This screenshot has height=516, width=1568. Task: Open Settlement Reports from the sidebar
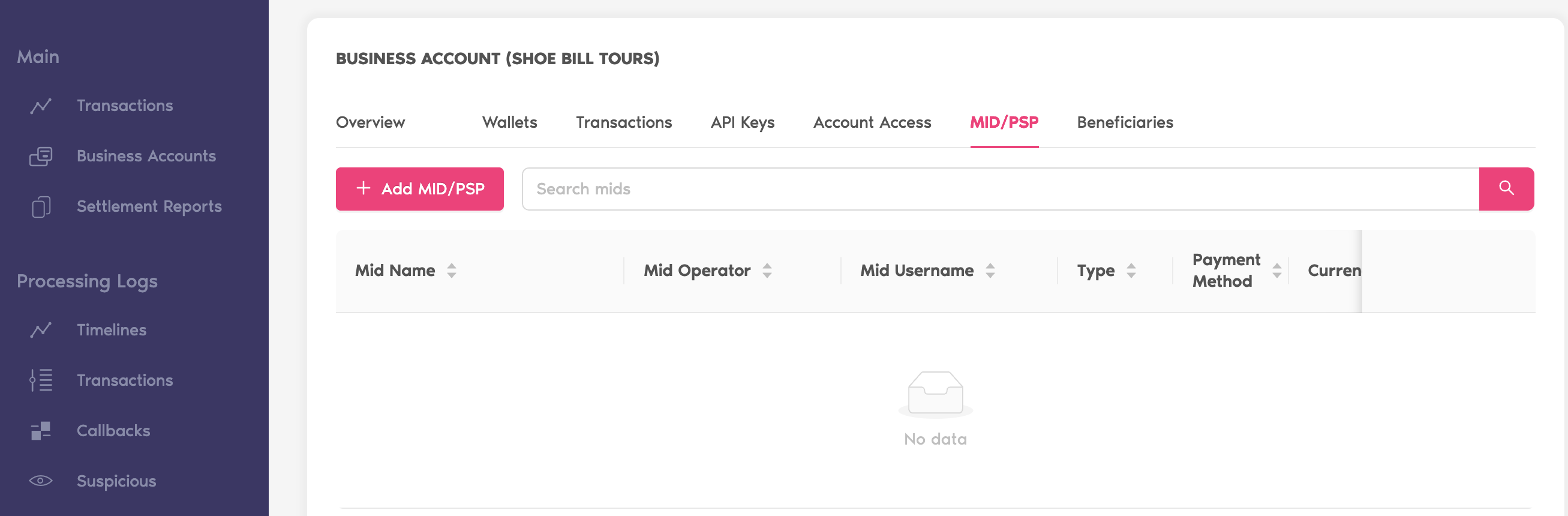pyautogui.click(x=149, y=207)
